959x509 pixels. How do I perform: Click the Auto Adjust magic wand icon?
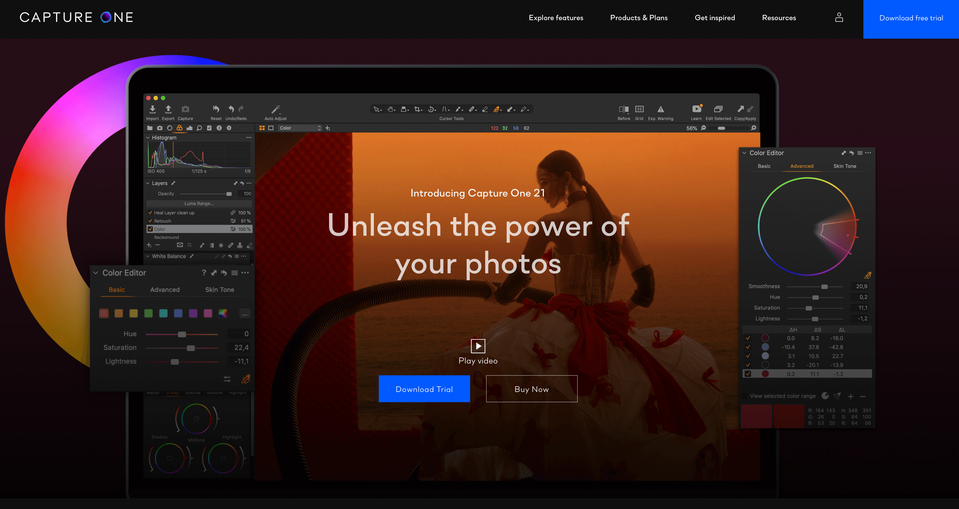275,110
